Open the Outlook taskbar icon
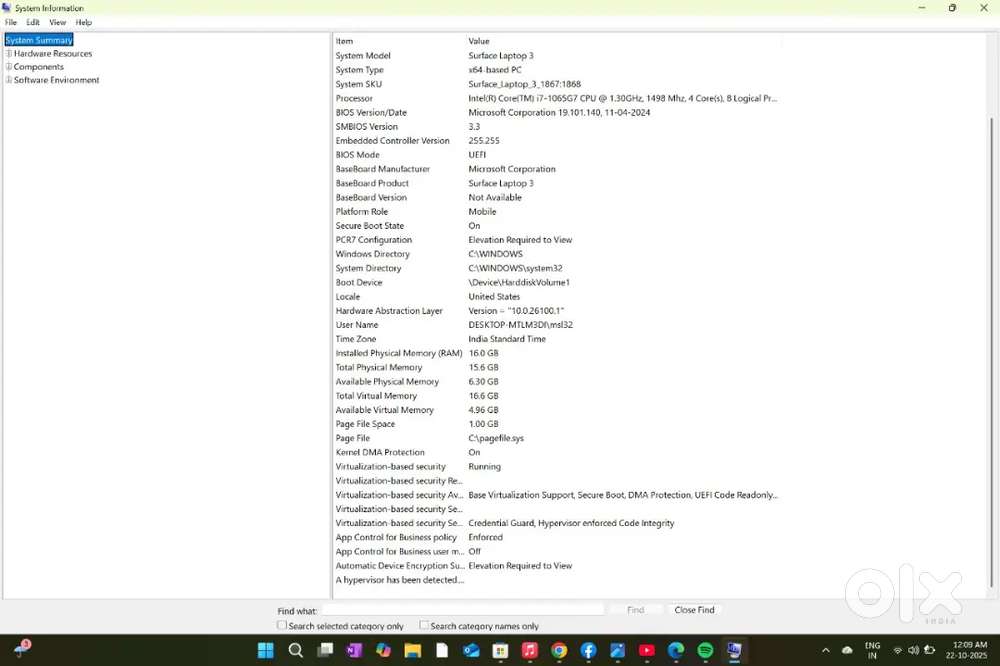This screenshot has height=666, width=1000. pyautogui.click(x=471, y=651)
